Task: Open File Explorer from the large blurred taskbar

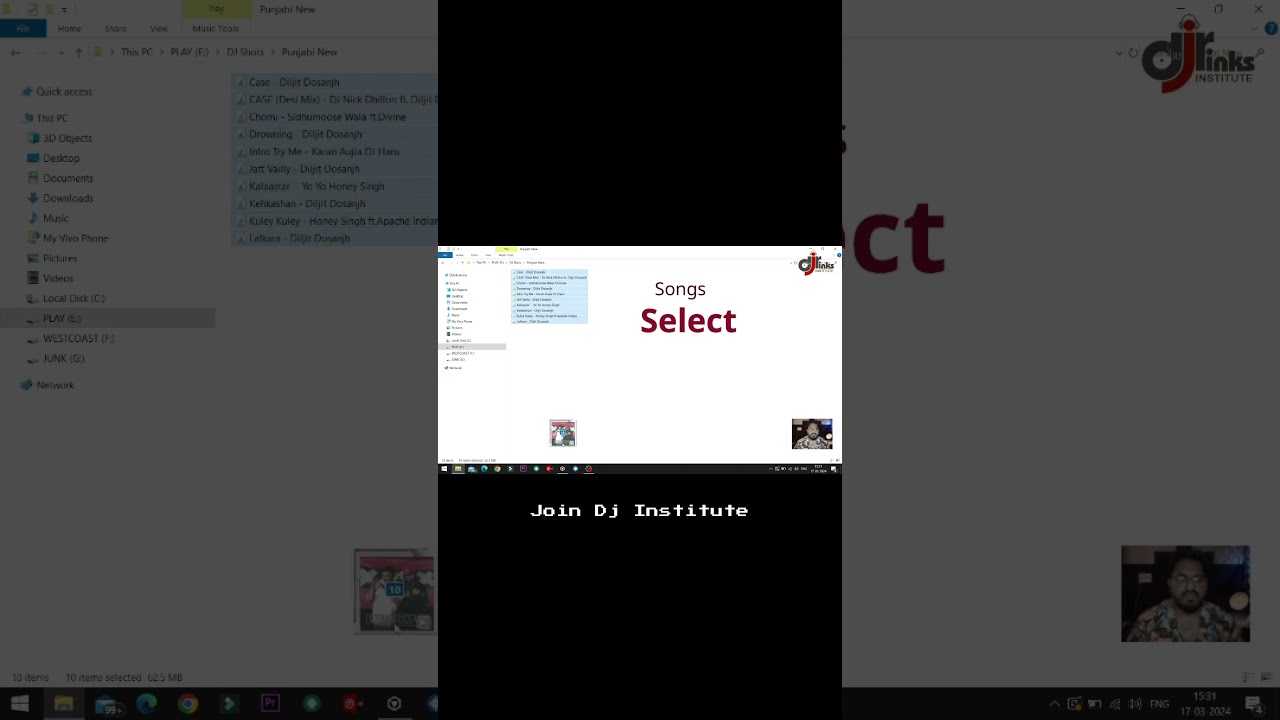Action: [63, 704]
